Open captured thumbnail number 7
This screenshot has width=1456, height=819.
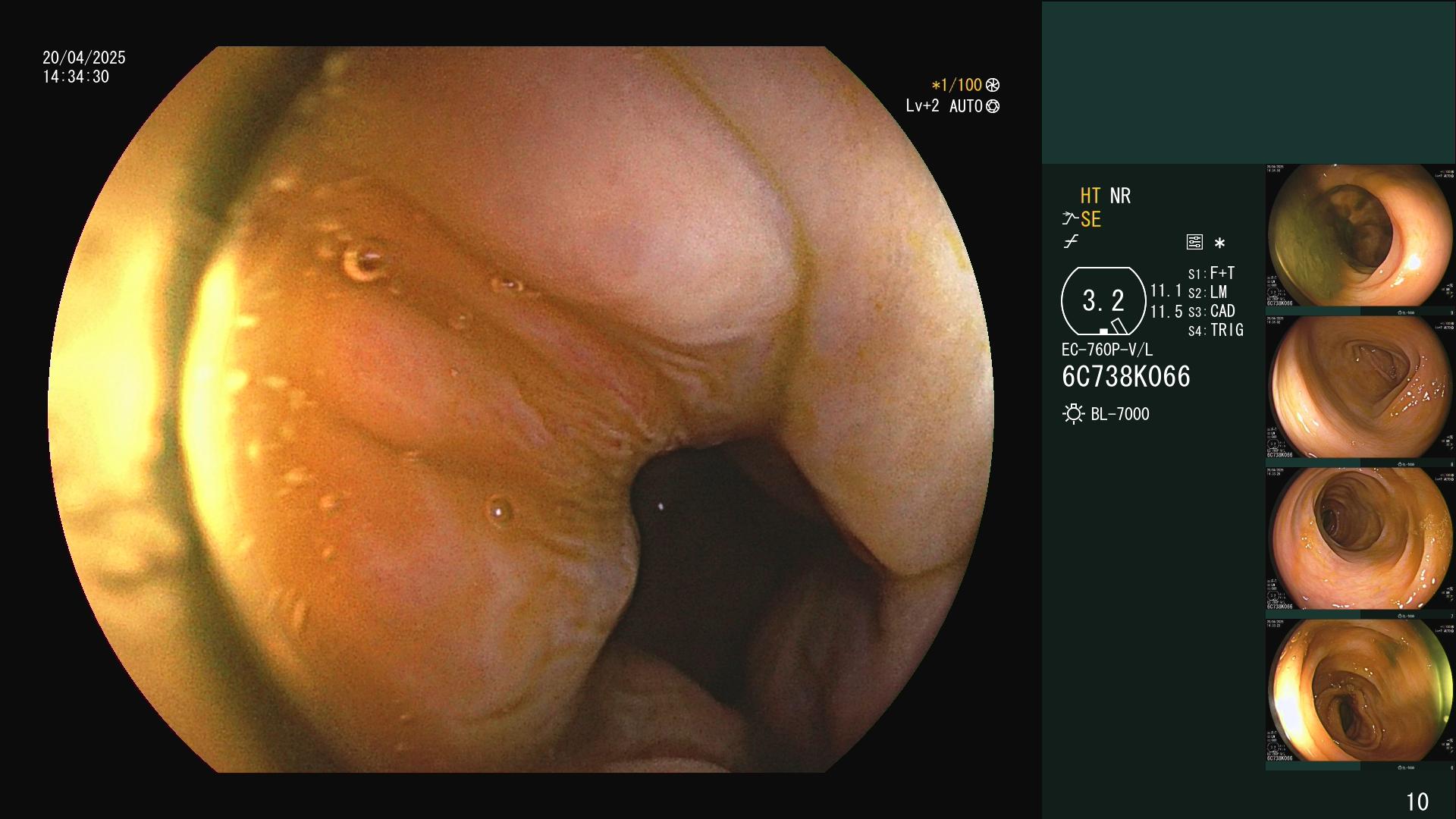point(1360,543)
